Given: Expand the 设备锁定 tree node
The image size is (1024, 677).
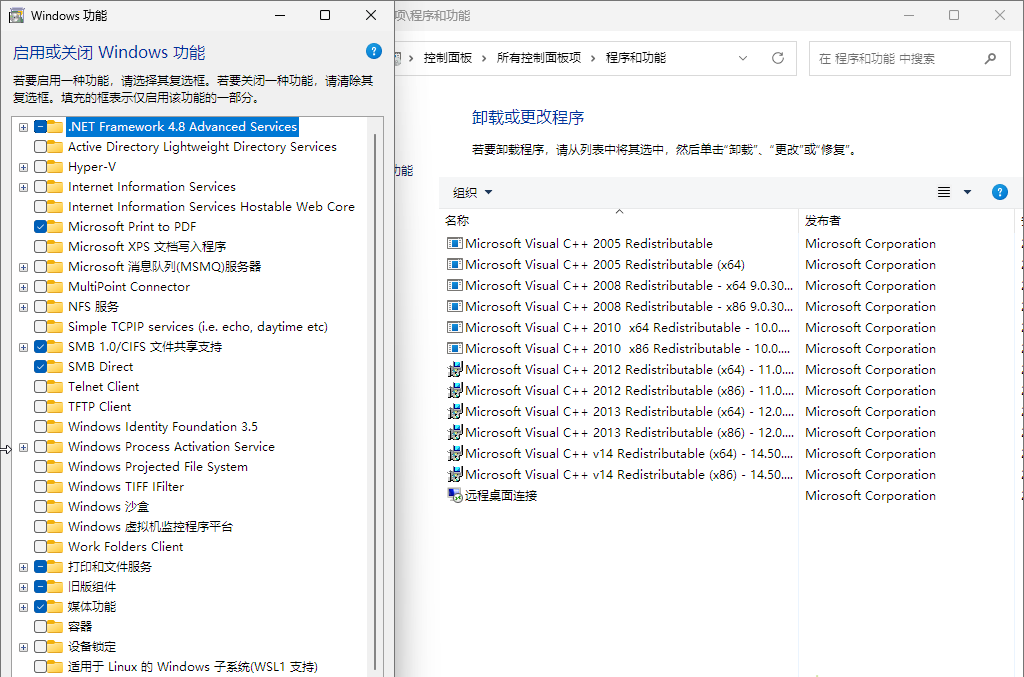Looking at the screenshot, I should 24,647.
